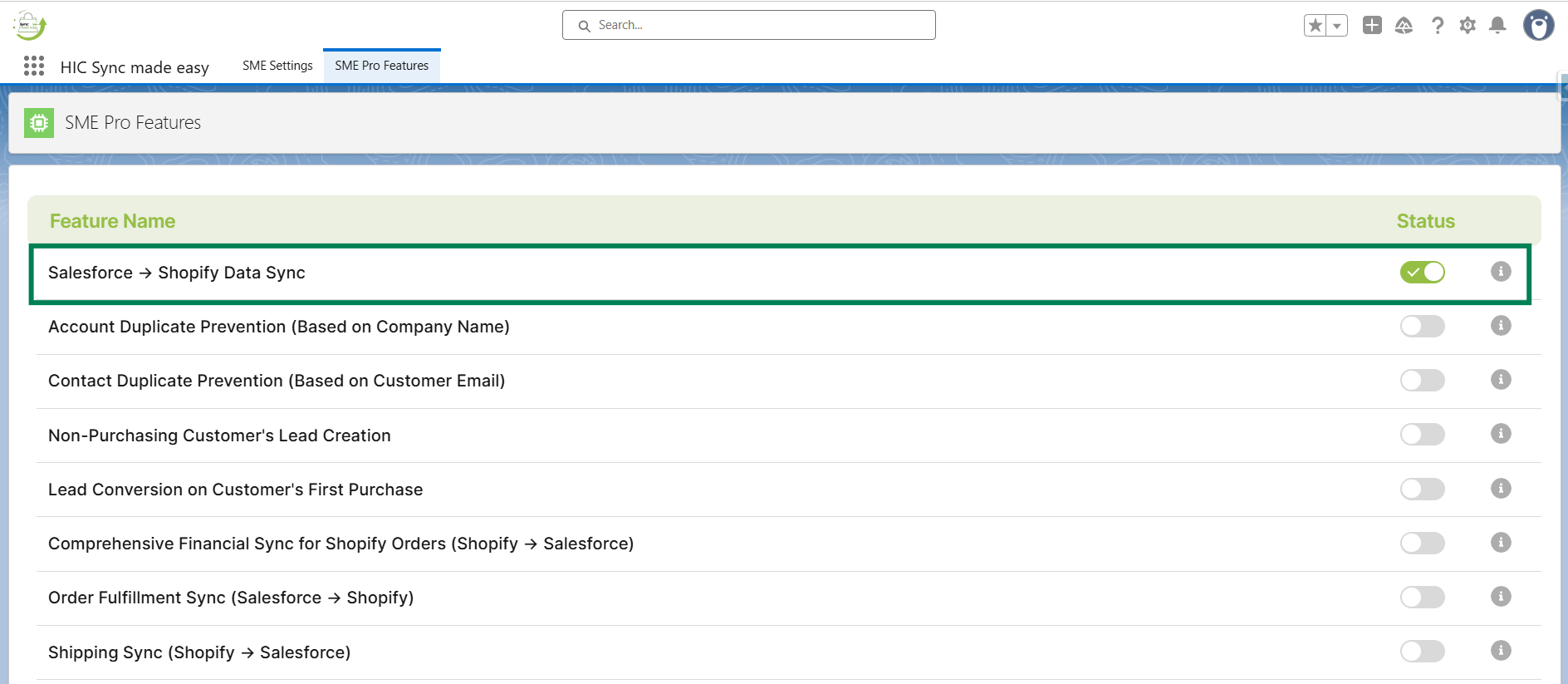Screen dimensions: 1568x684
Task: Open the Setup gear icon
Action: point(1468,26)
